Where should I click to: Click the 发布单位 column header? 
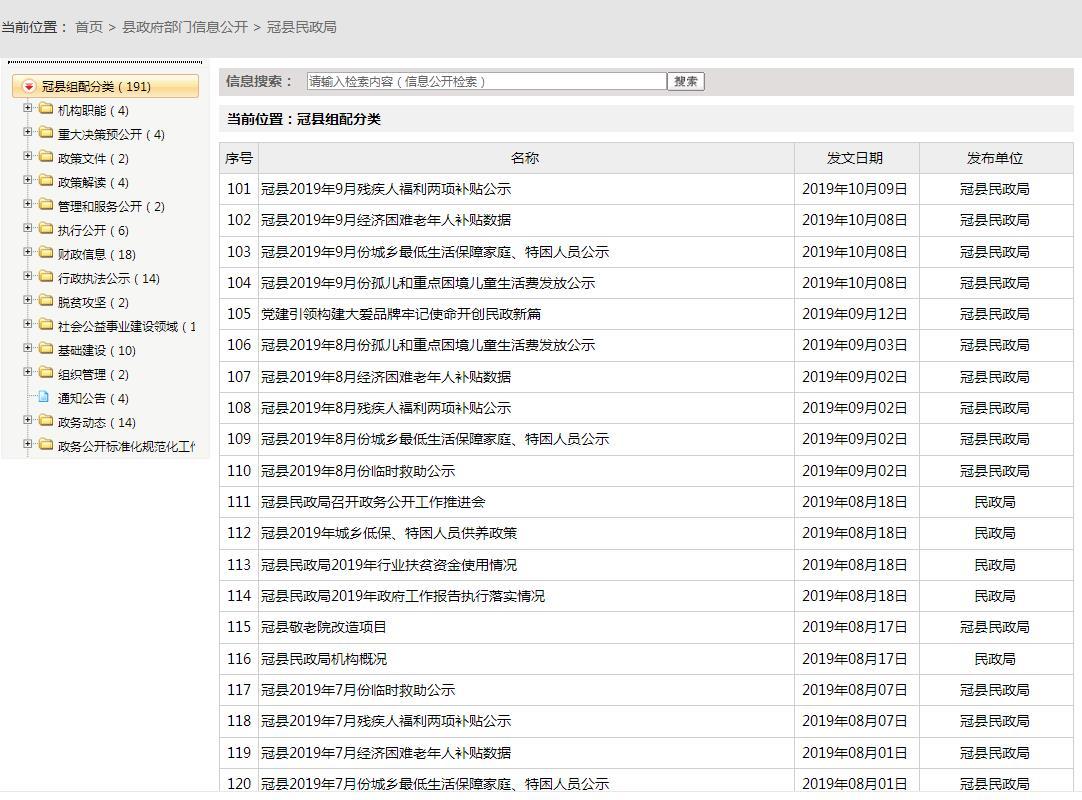pyautogui.click(x=994, y=158)
